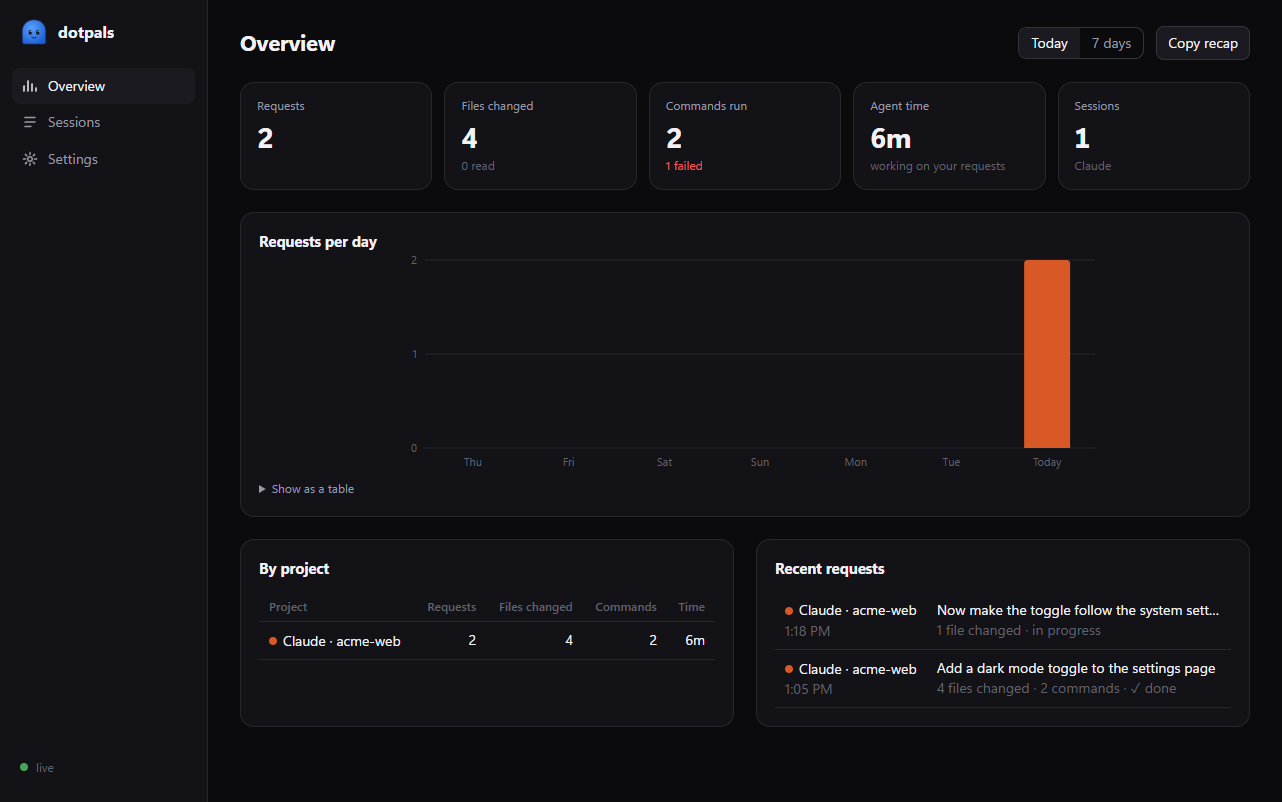This screenshot has width=1282, height=802.
Task: Click the Copy recap button
Action: (x=1202, y=43)
